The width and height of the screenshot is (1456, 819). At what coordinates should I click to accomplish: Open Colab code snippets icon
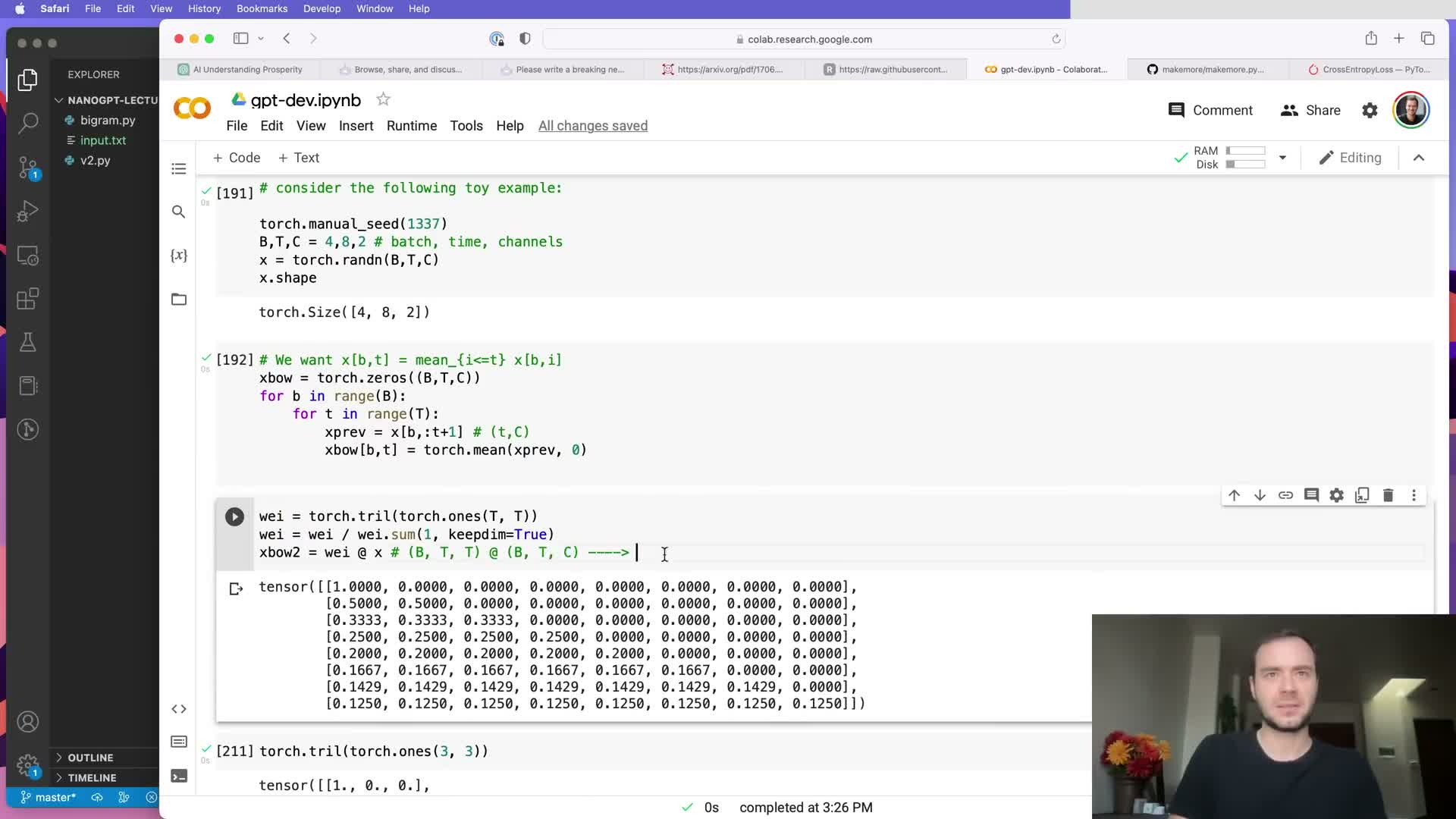(179, 709)
